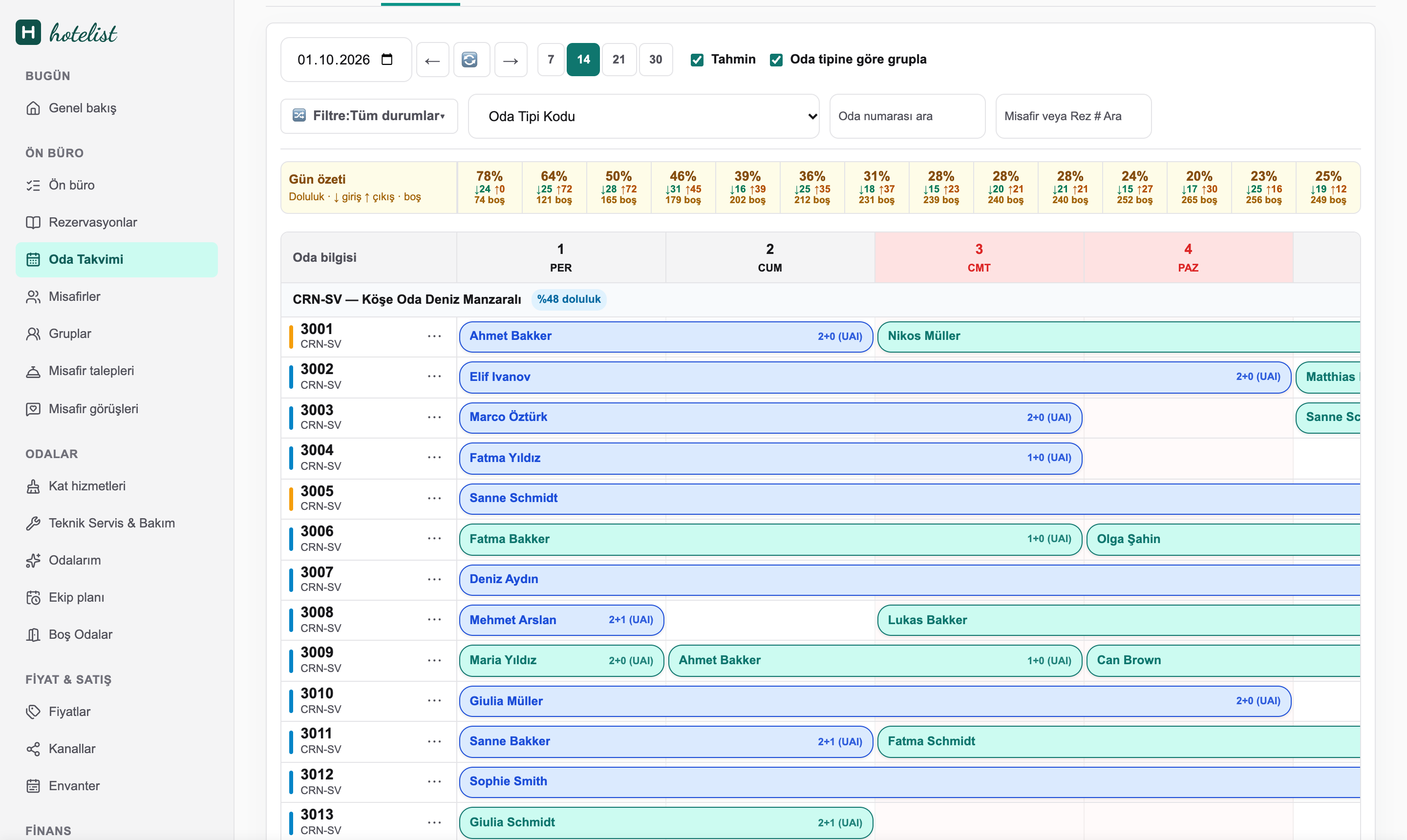1407x840 pixels.
Task: Click the refresh calendar icon button
Action: coord(469,60)
